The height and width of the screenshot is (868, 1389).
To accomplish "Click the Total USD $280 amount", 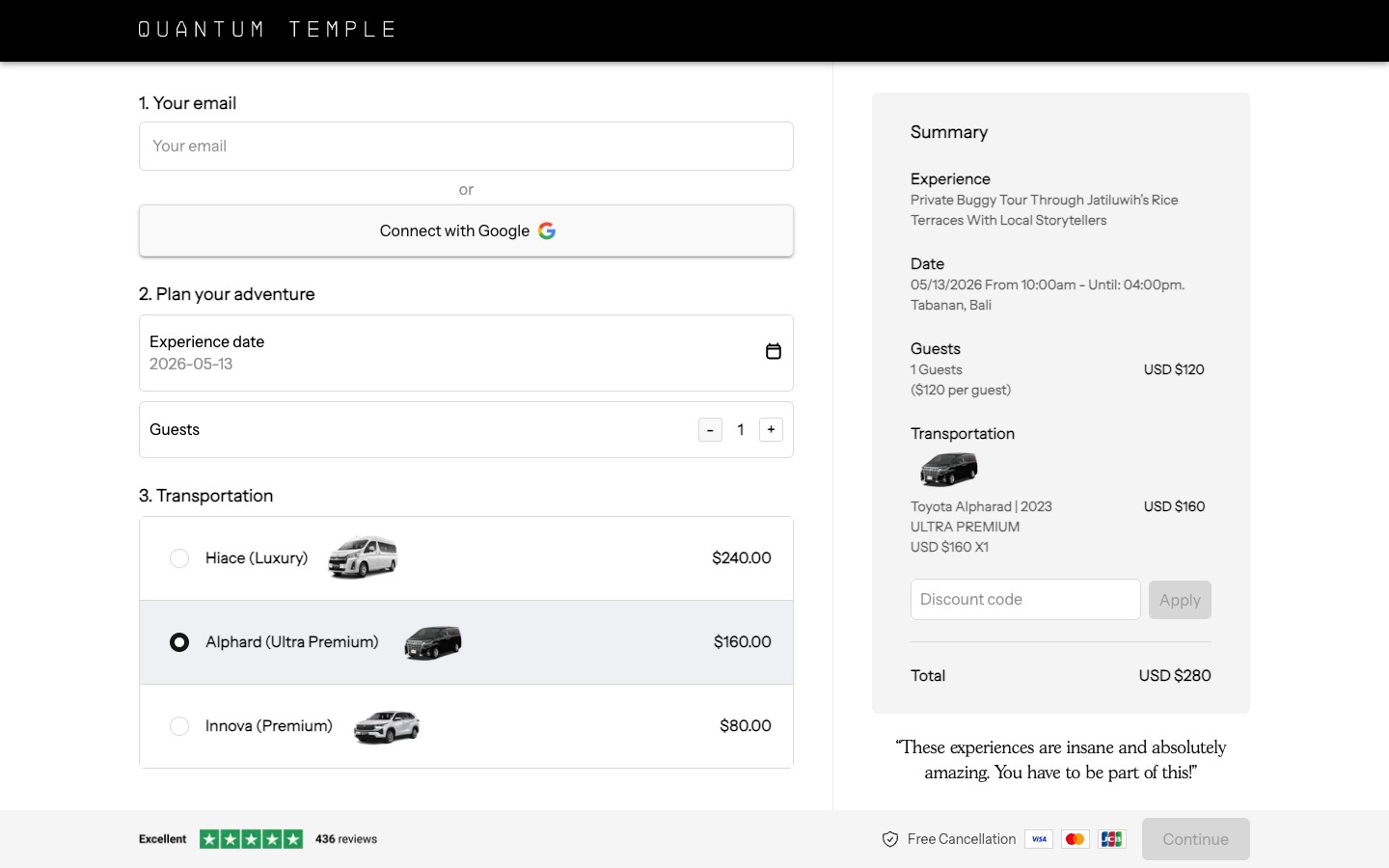I will [x=1175, y=675].
